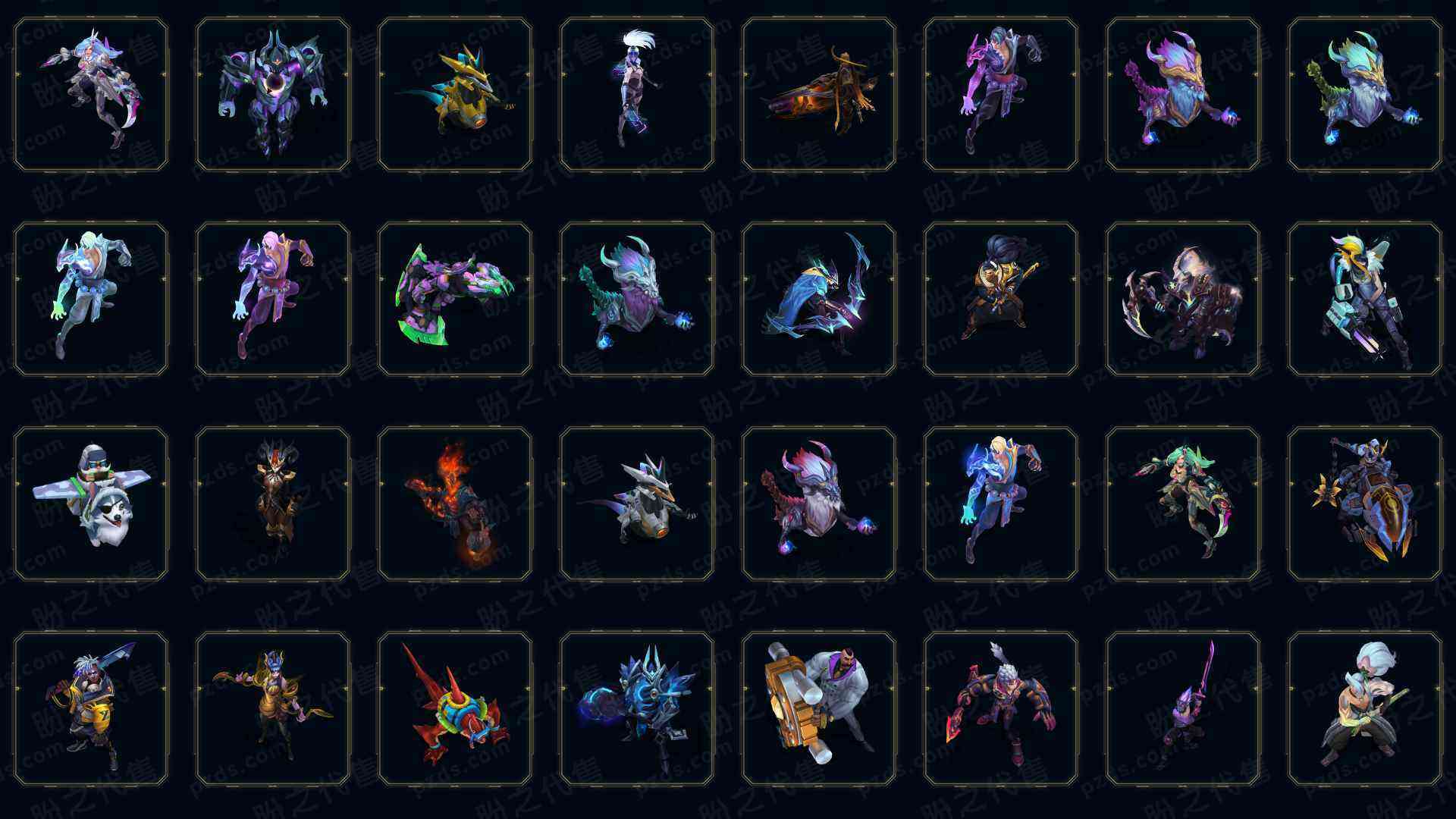
Task: Select the white silver insect creature skin
Action: pyautogui.click(x=637, y=504)
